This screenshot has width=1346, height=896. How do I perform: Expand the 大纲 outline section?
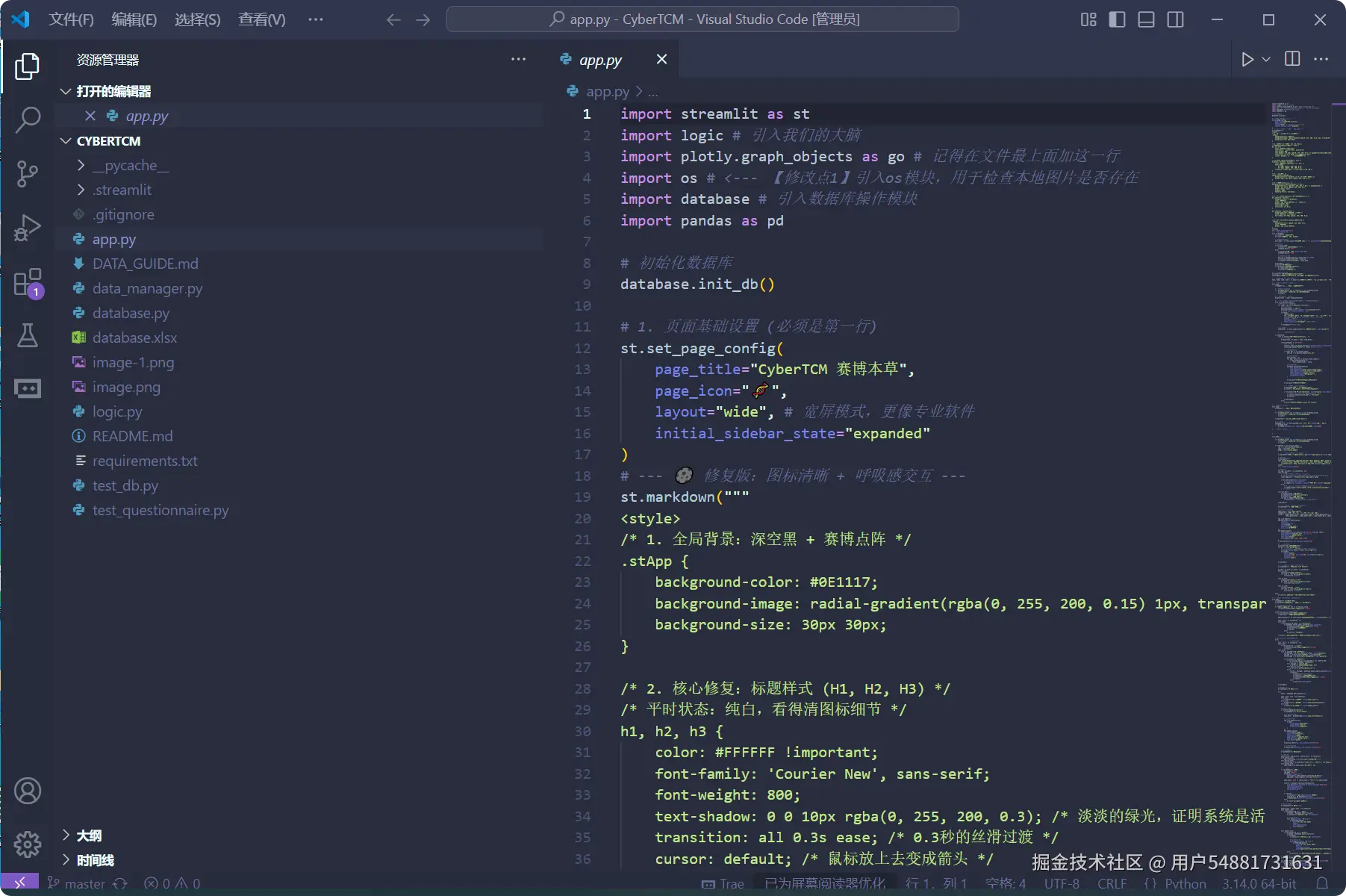click(x=89, y=836)
